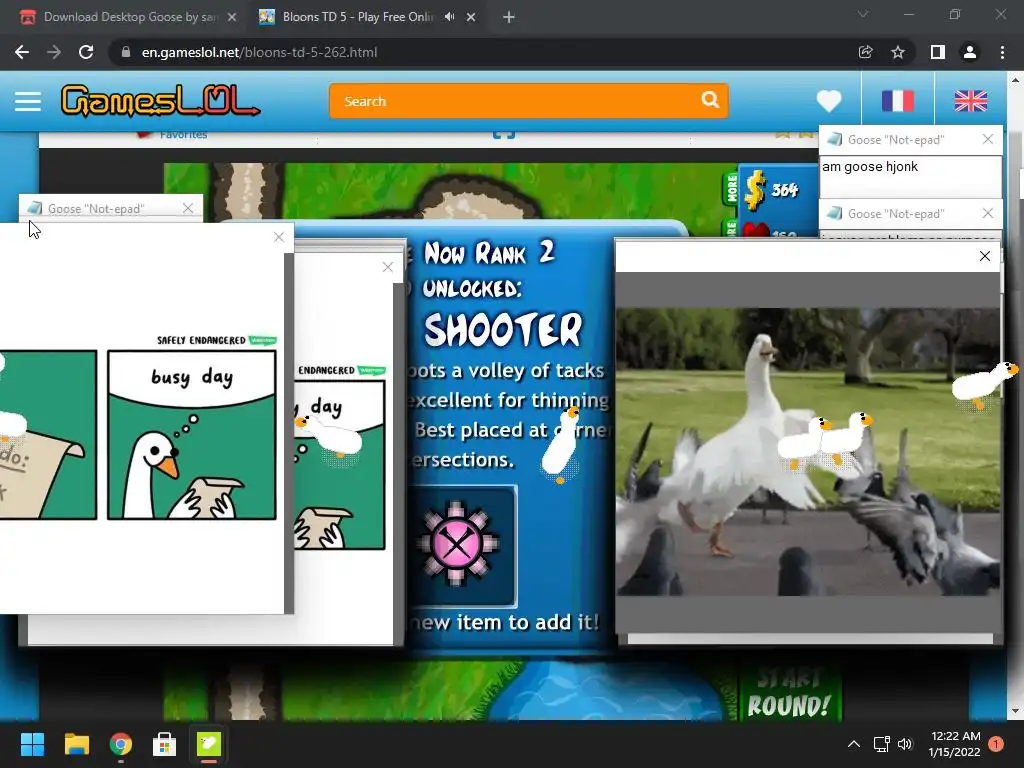Show hidden system tray icons
The width and height of the screenshot is (1024, 768).
[x=854, y=744]
